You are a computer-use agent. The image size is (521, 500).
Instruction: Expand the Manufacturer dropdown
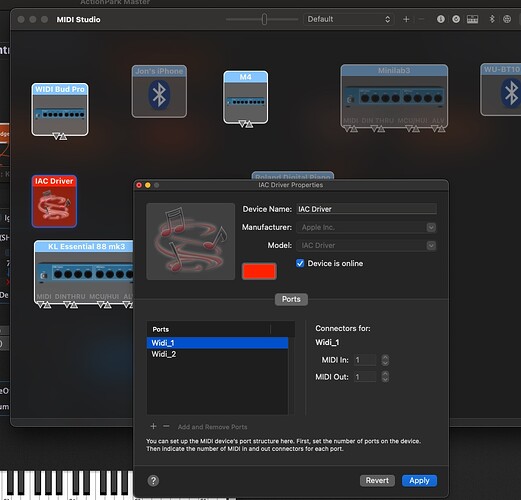tap(431, 227)
